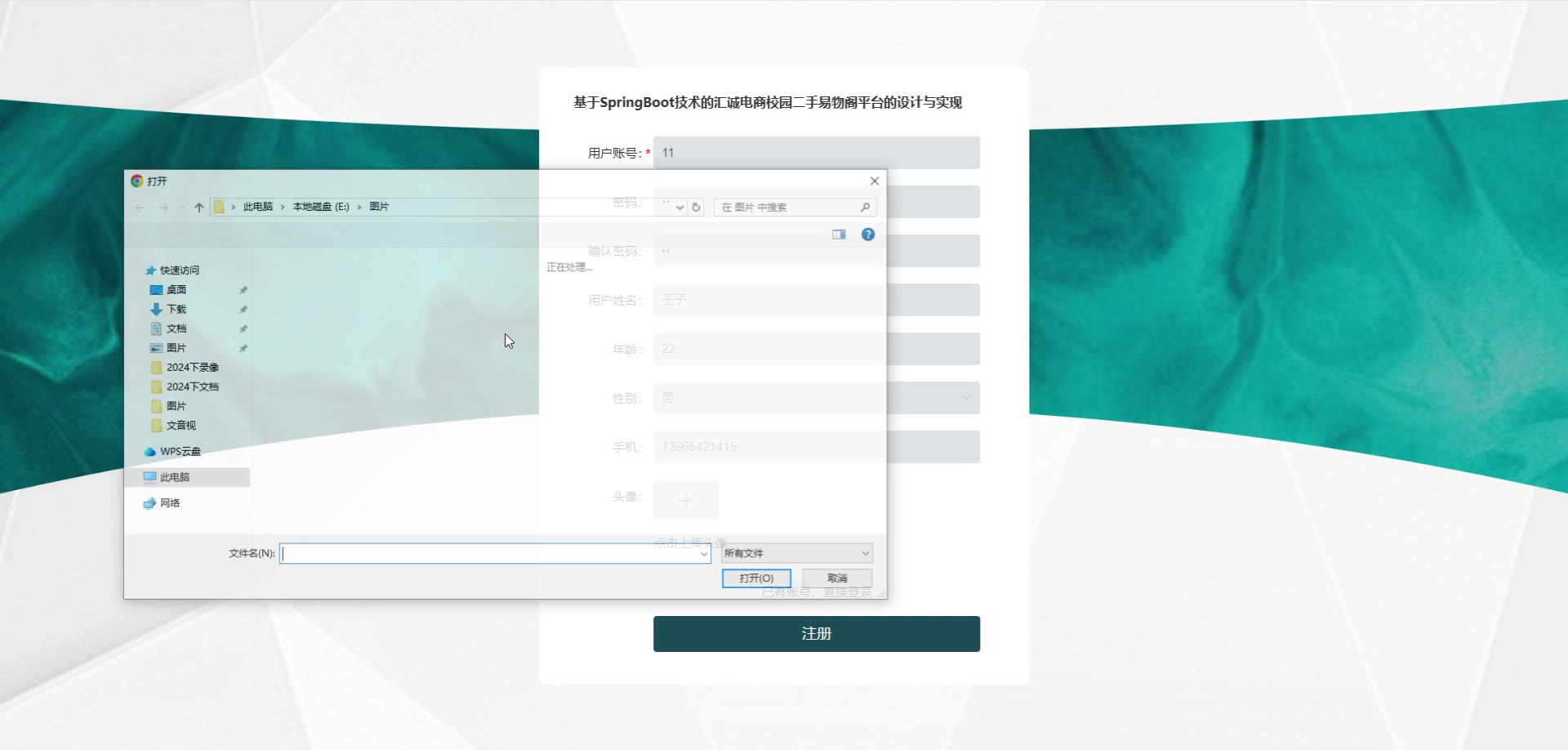Click the pin icon beside 桌面

pos(243,290)
